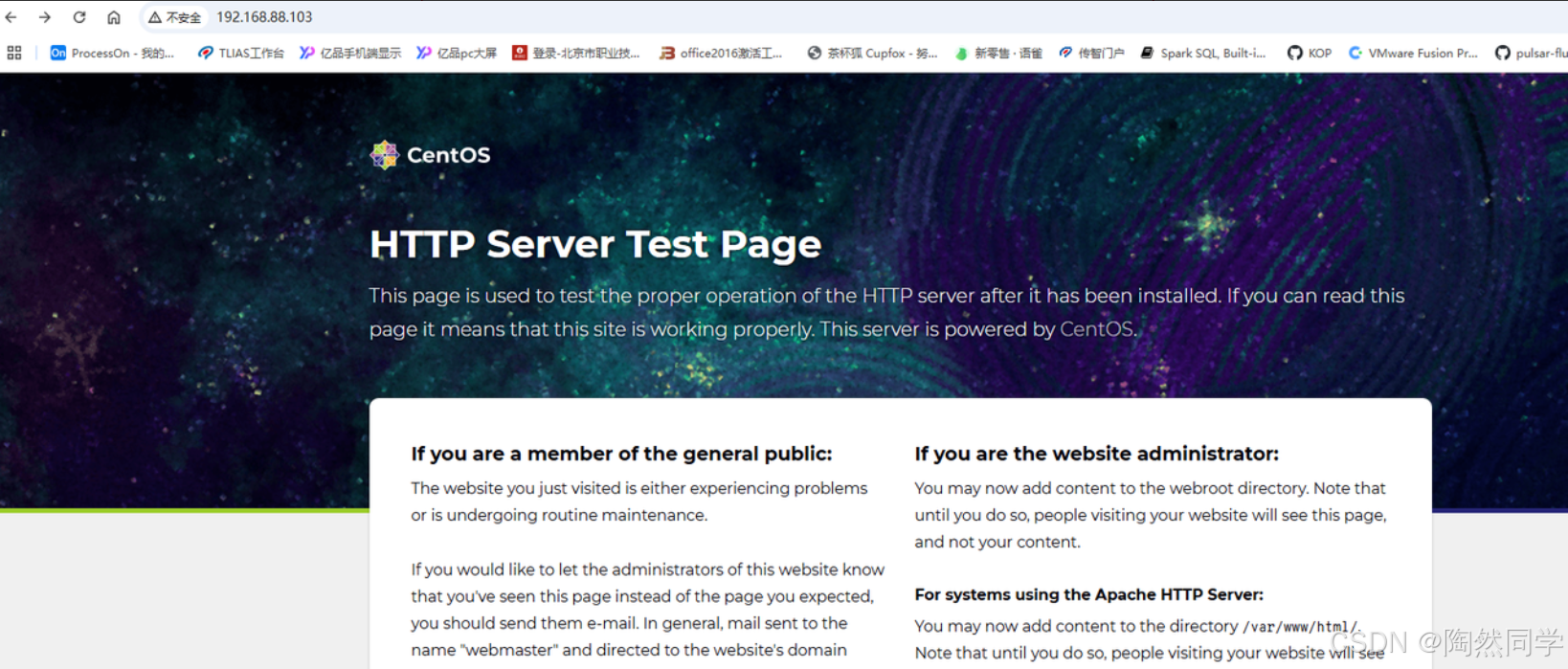Viewport: 1568px width, 669px height.
Task: Reload the page with the refresh icon
Action: [79, 17]
